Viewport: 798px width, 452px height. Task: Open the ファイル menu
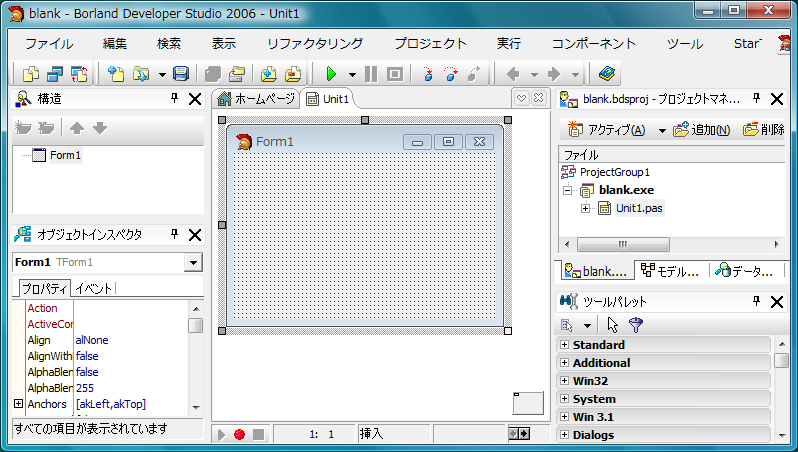49,44
